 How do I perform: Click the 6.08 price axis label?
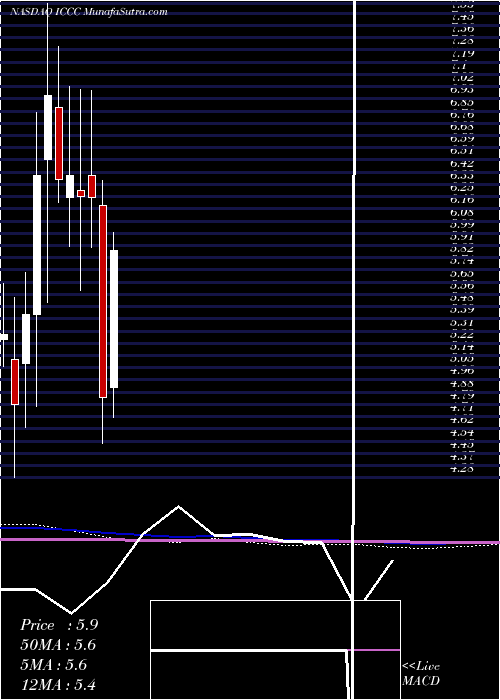click(x=463, y=212)
